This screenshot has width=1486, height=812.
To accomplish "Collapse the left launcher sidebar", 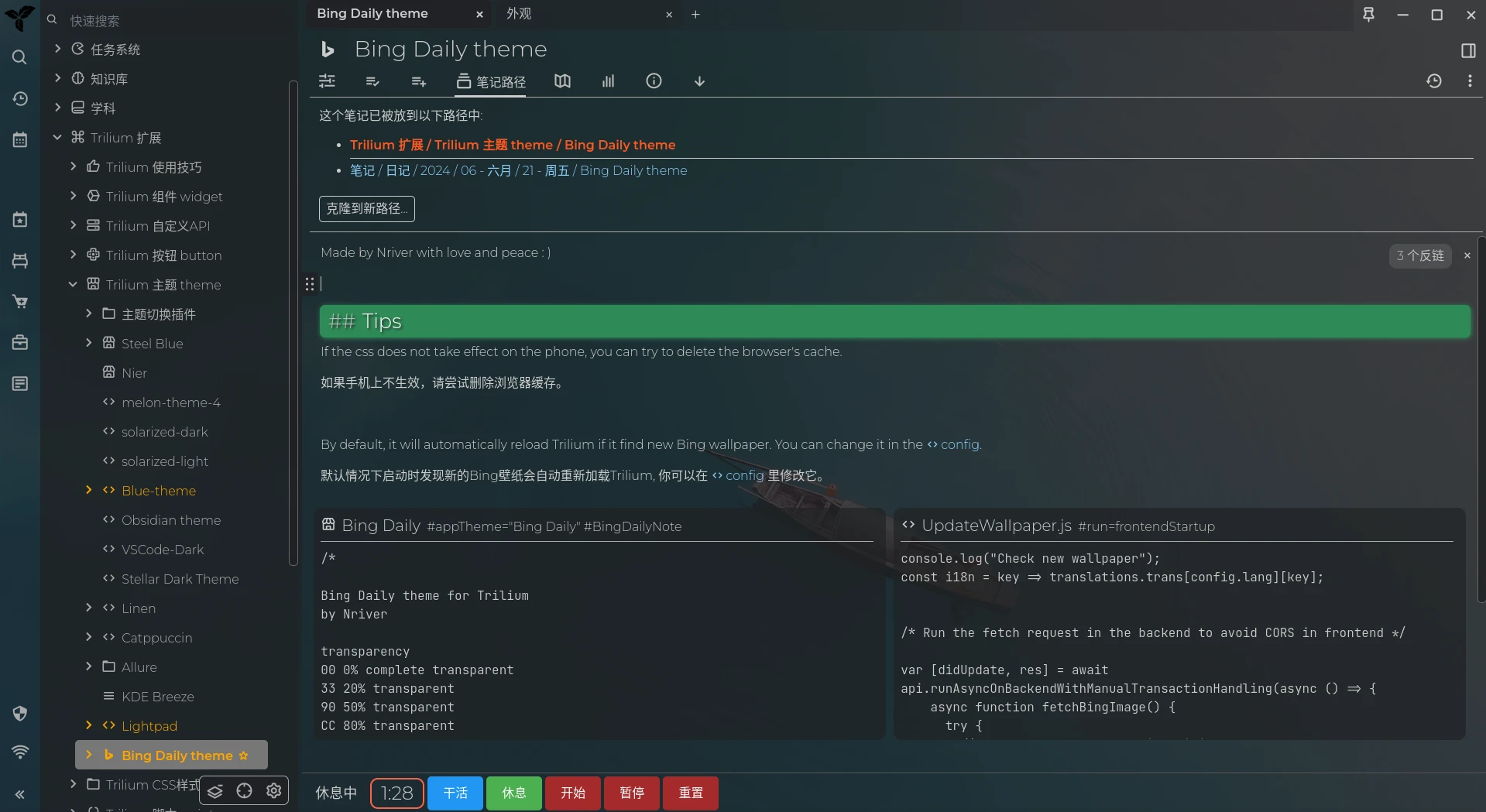I will pos(20,794).
